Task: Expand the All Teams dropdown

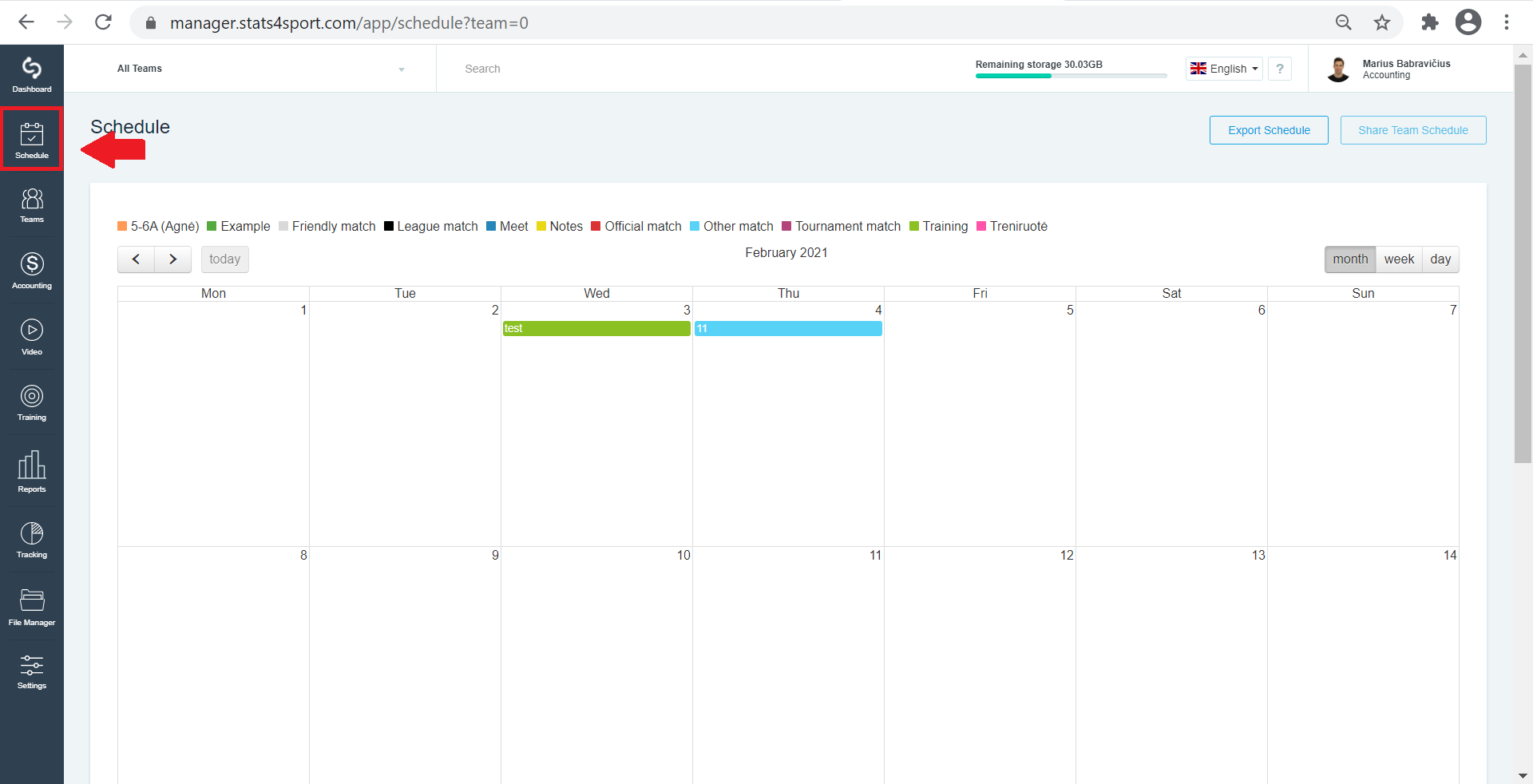Action: coord(261,69)
